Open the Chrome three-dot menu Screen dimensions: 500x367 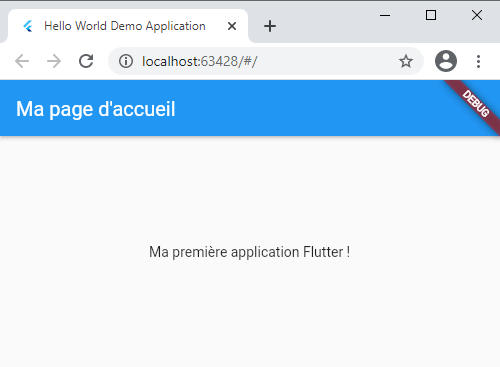tap(478, 61)
